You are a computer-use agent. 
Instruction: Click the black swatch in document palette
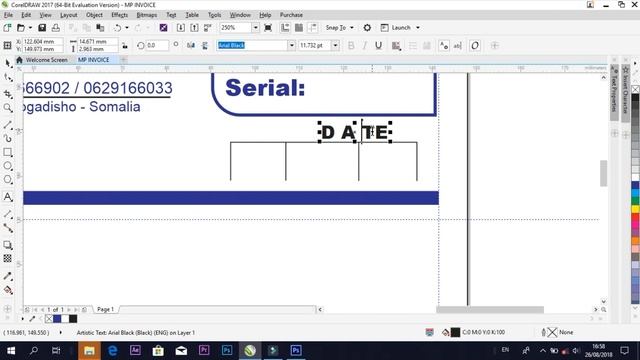(73, 319)
